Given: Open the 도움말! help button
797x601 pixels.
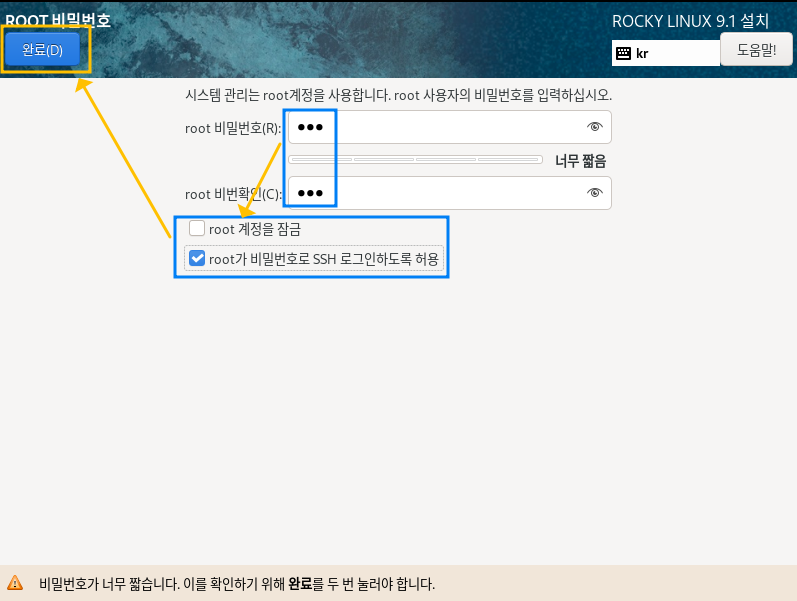Looking at the screenshot, I should 756,49.
